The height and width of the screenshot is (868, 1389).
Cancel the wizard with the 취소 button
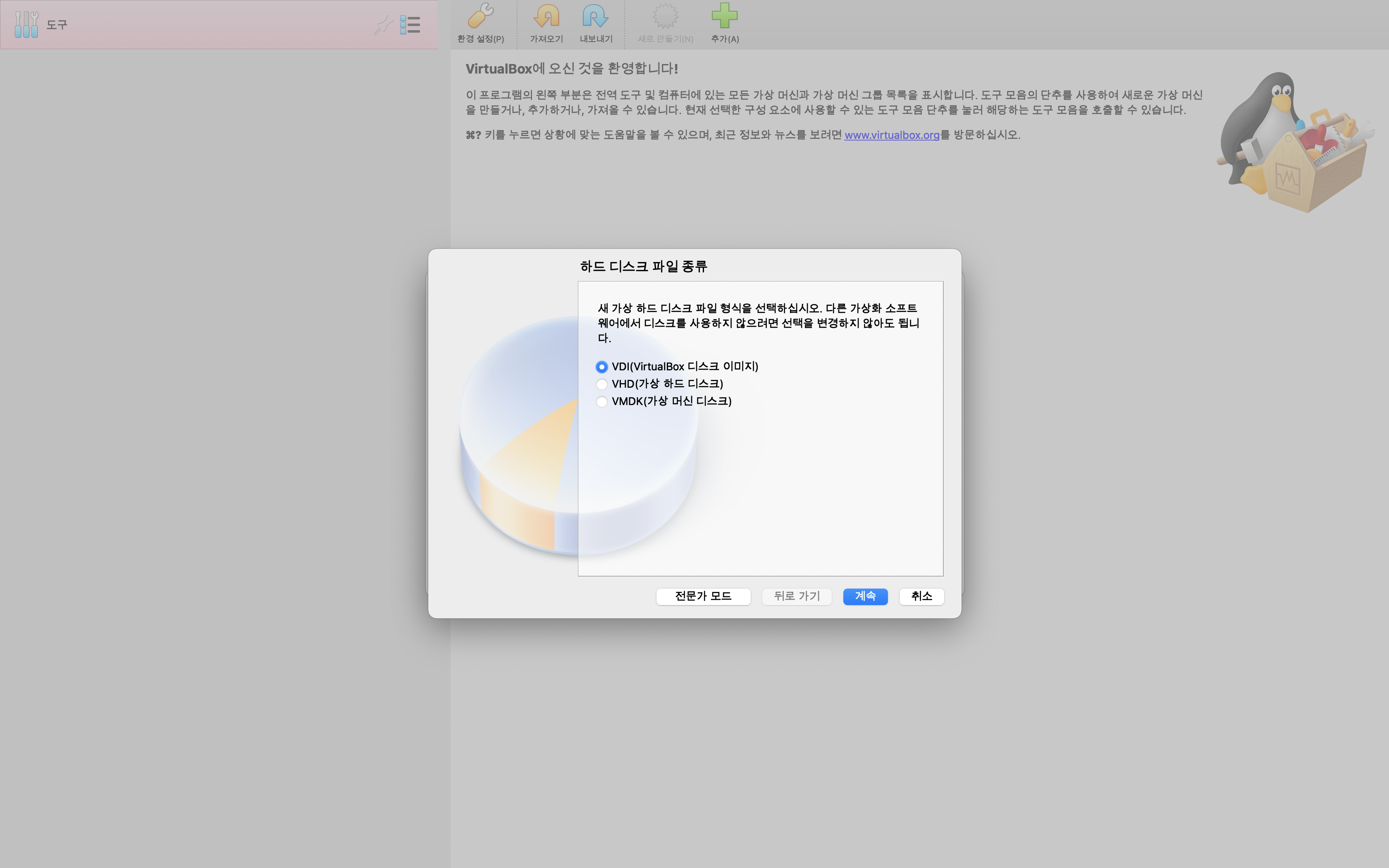point(921,596)
